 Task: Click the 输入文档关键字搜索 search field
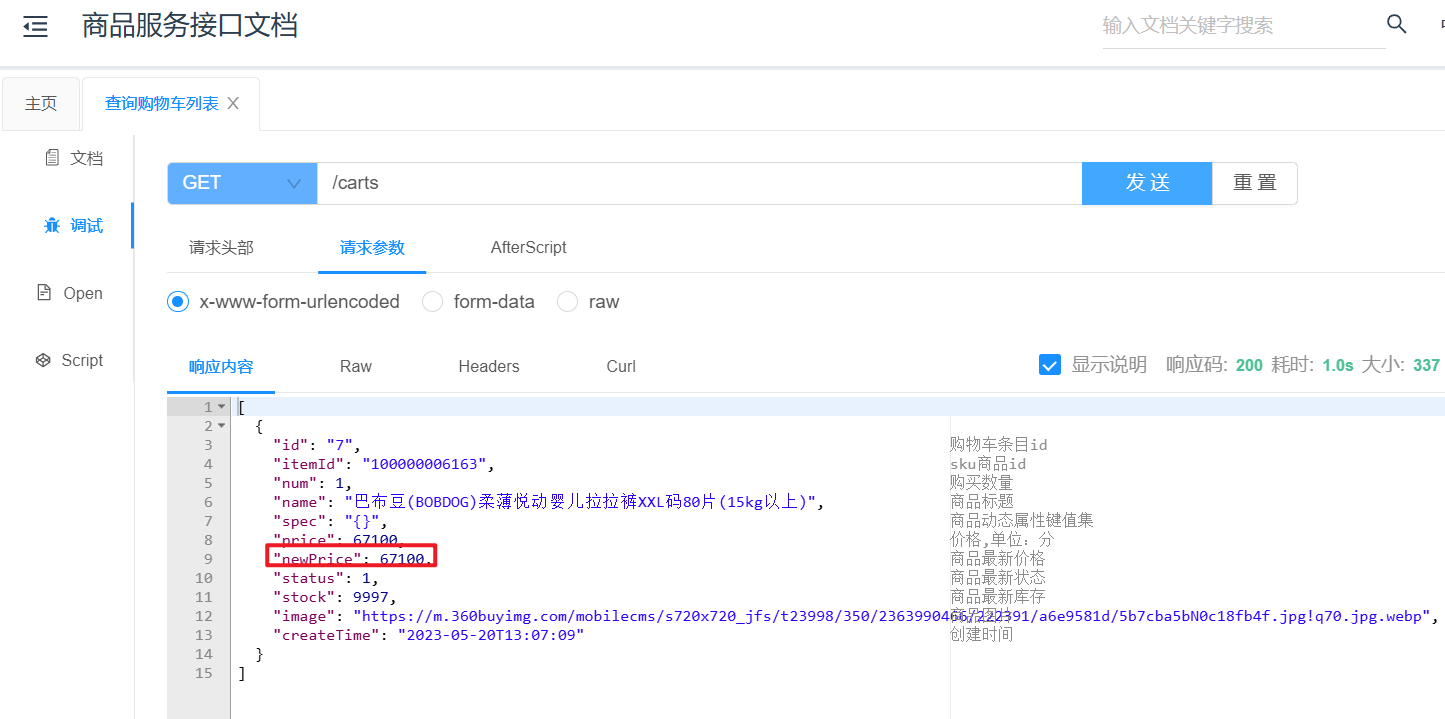tap(1243, 25)
